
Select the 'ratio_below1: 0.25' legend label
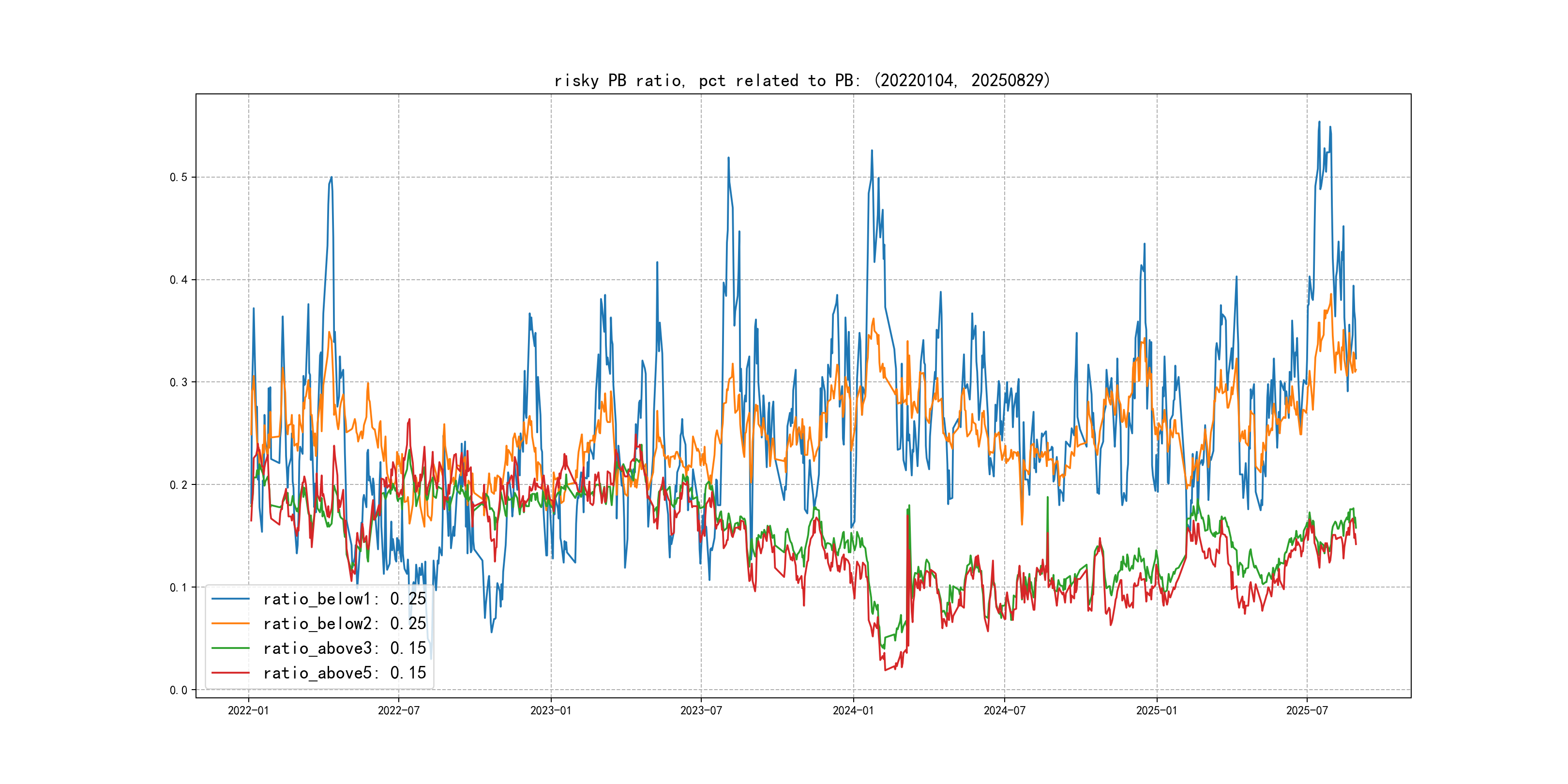coord(345,599)
